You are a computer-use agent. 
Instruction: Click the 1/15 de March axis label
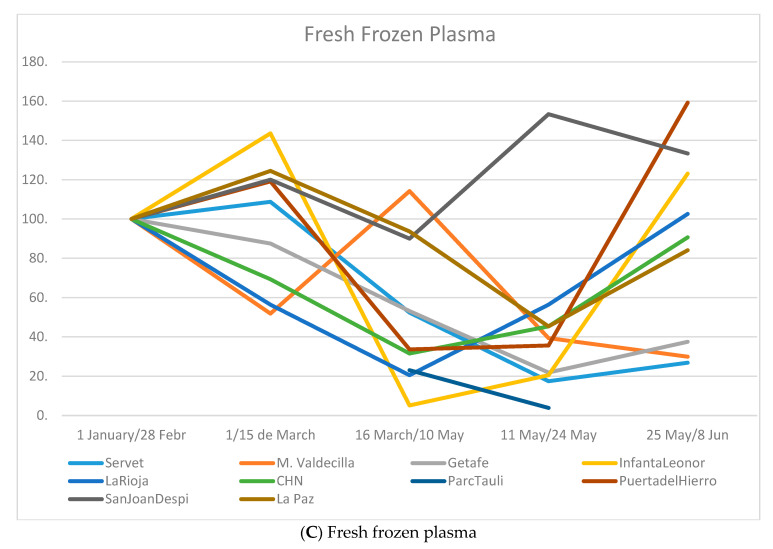point(271,435)
